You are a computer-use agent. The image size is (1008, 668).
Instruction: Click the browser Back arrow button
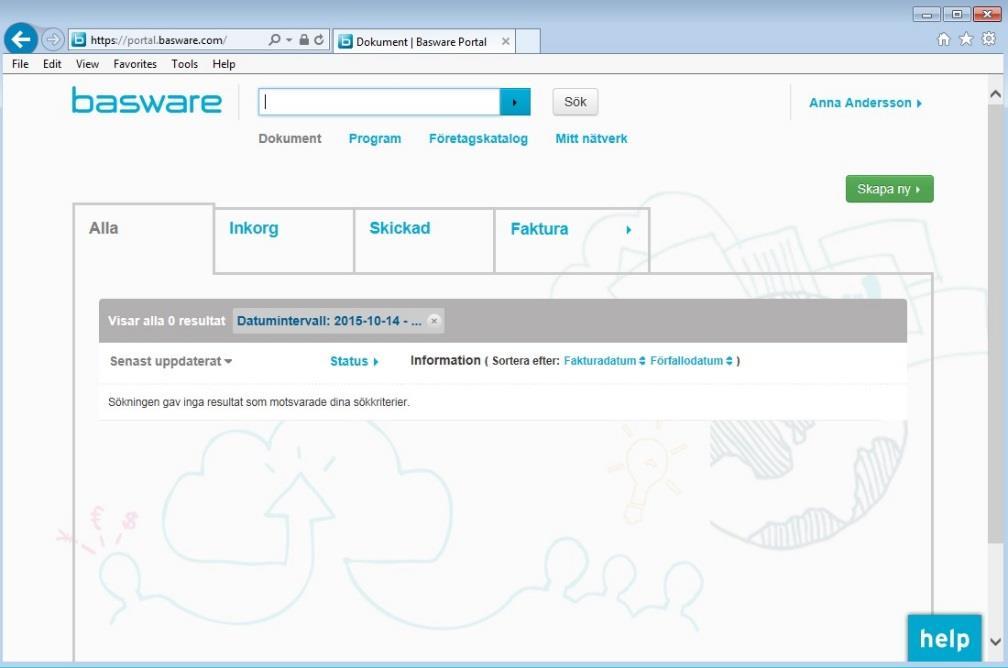tap(21, 39)
